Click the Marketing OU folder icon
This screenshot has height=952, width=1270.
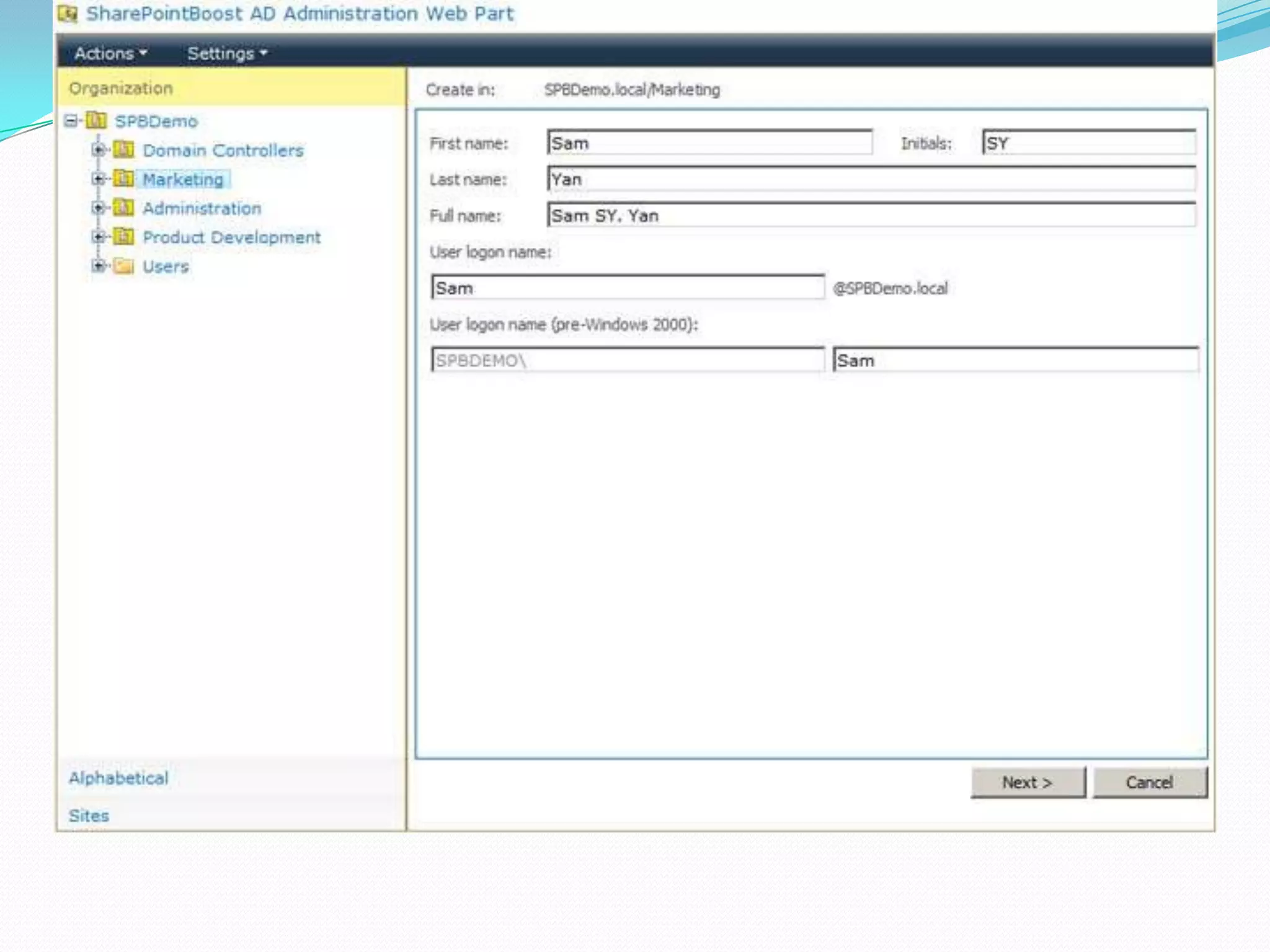pos(124,178)
